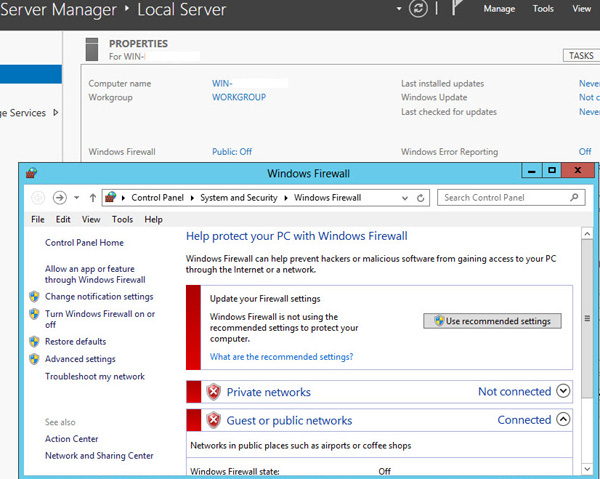Viewport: 600px width, 479px height.
Task: Click the red shield icon for Private networks
Action: [x=214, y=392]
